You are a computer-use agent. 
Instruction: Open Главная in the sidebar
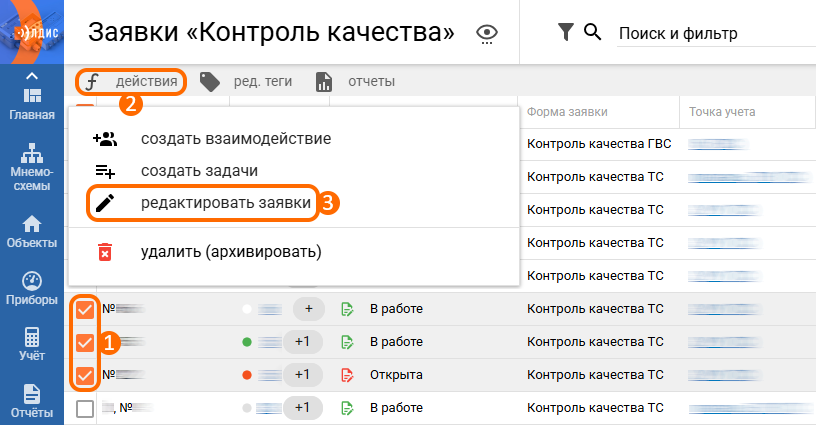tap(31, 102)
